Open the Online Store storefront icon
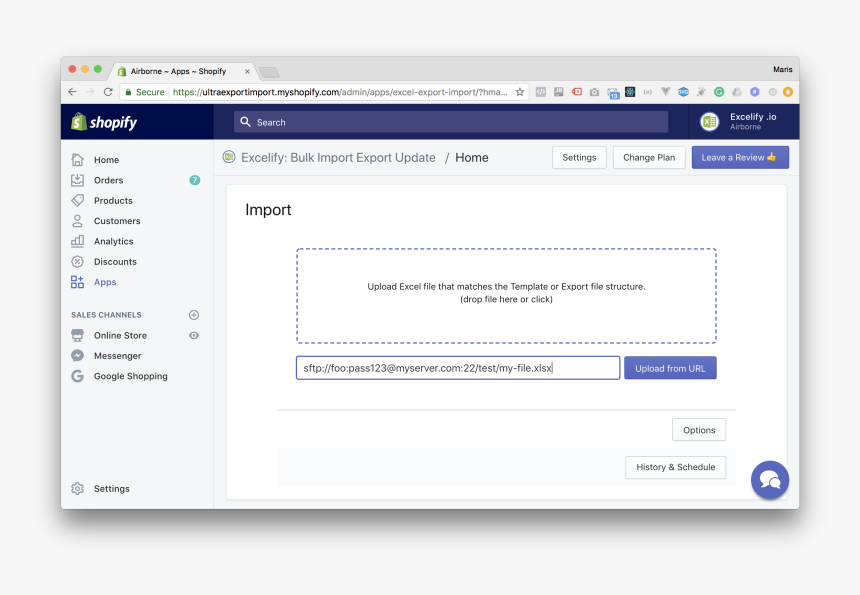 point(77,335)
